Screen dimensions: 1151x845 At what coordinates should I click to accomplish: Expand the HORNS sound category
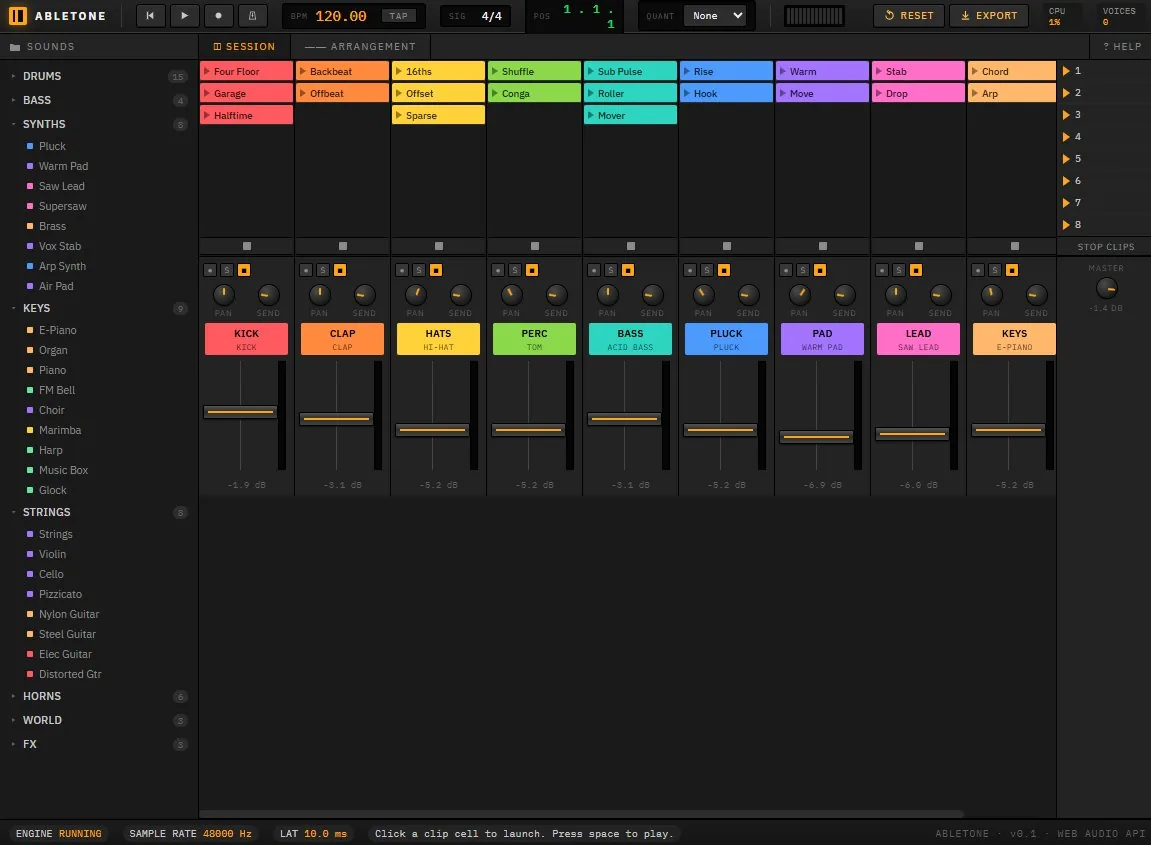99,696
